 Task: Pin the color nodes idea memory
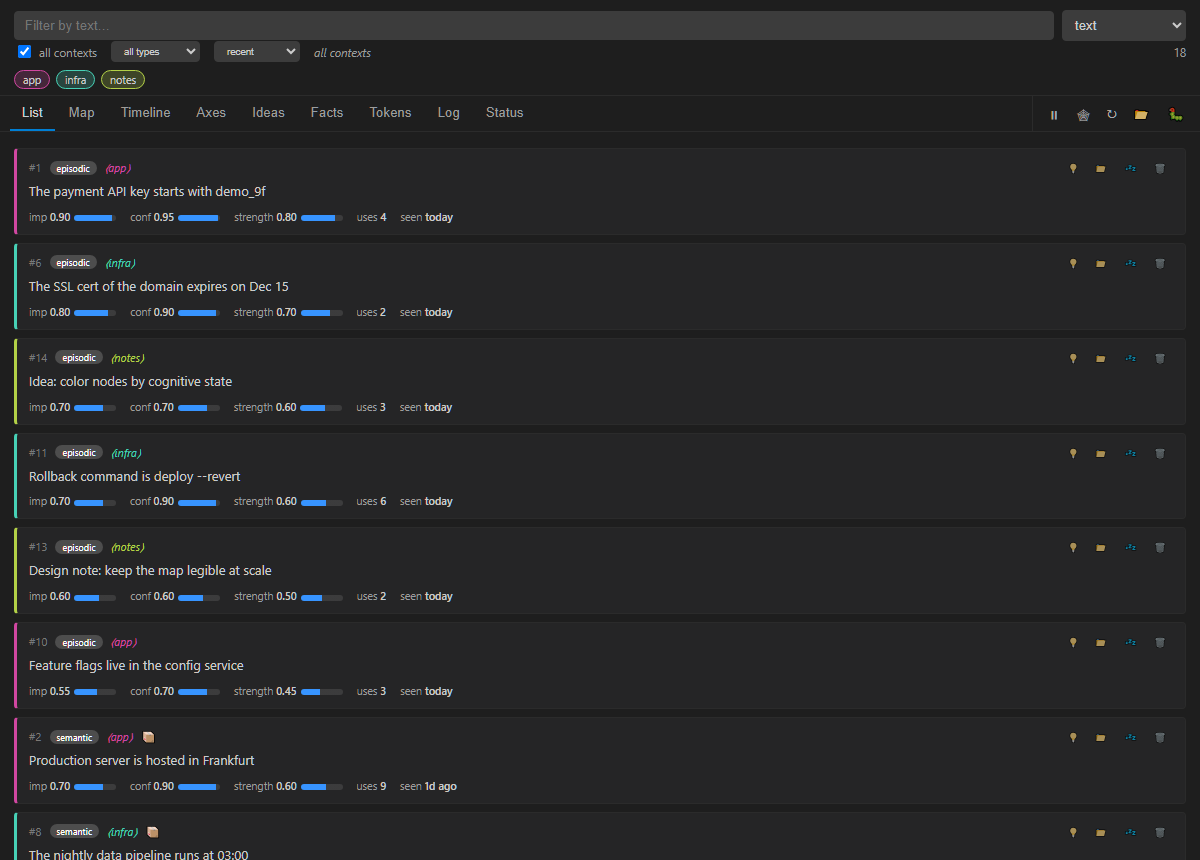pos(1073,358)
